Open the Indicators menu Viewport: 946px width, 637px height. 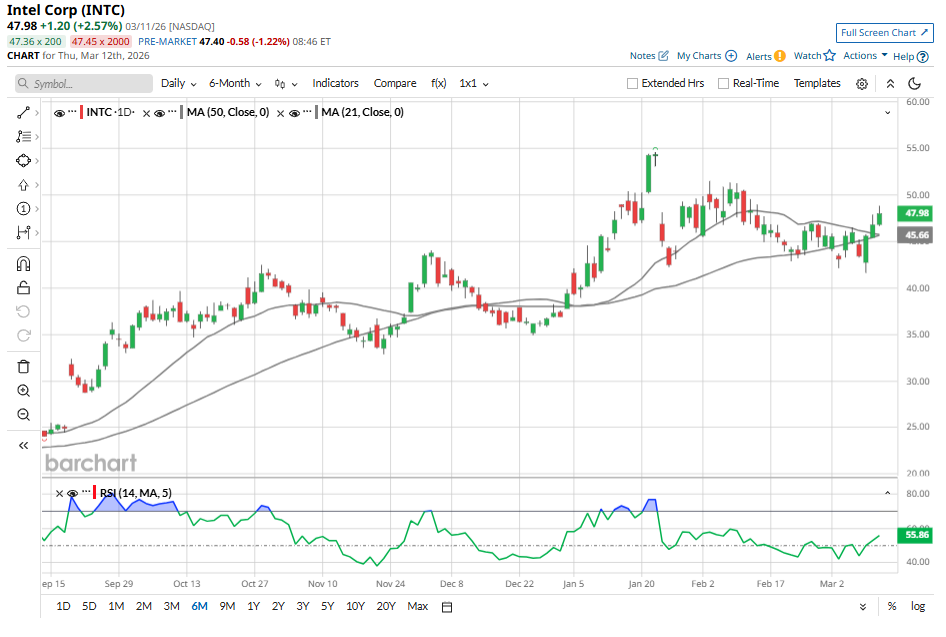coord(335,84)
